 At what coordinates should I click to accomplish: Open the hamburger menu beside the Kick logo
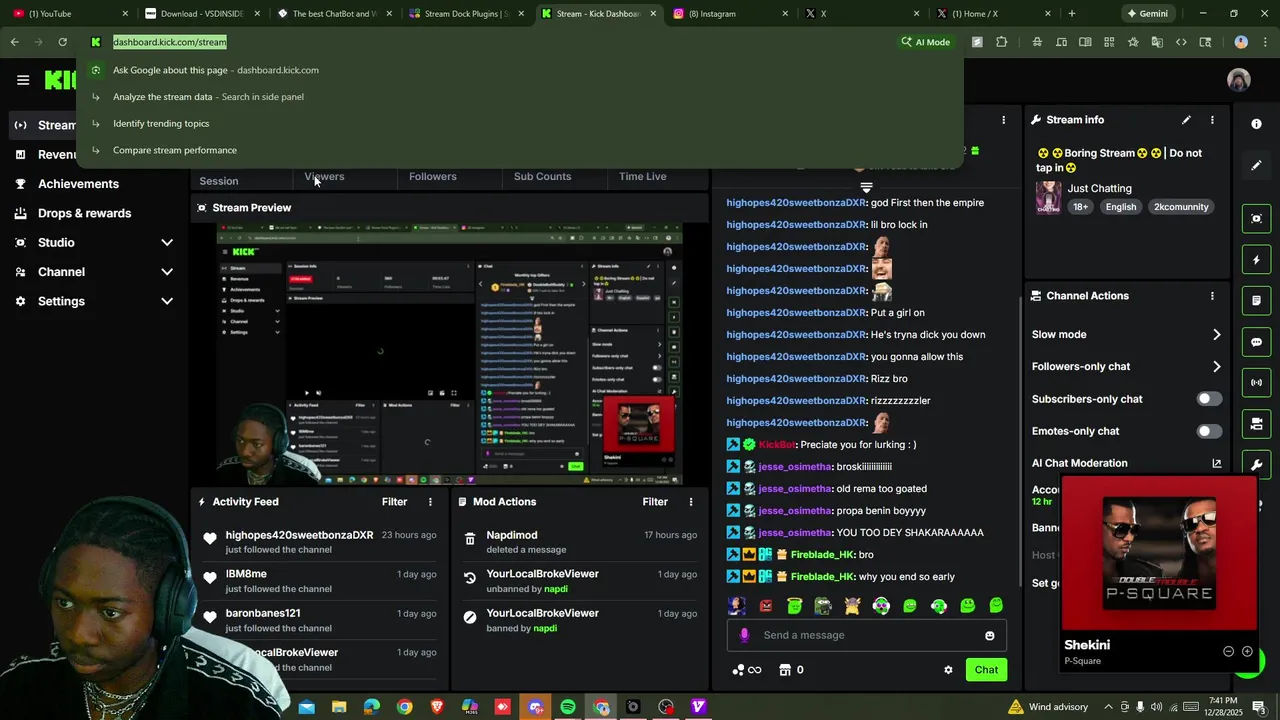click(x=23, y=80)
